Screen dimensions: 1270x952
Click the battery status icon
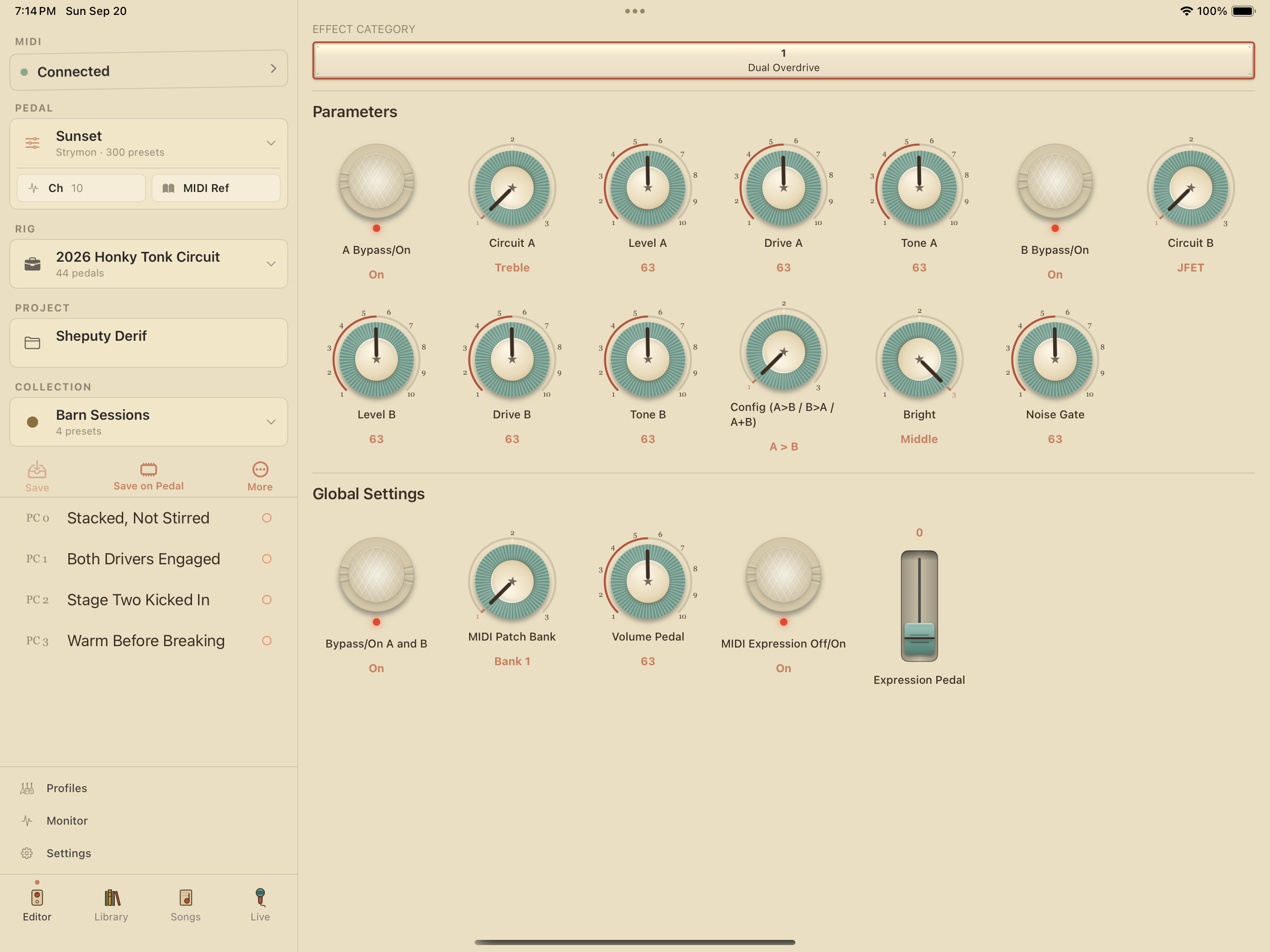tap(1244, 11)
